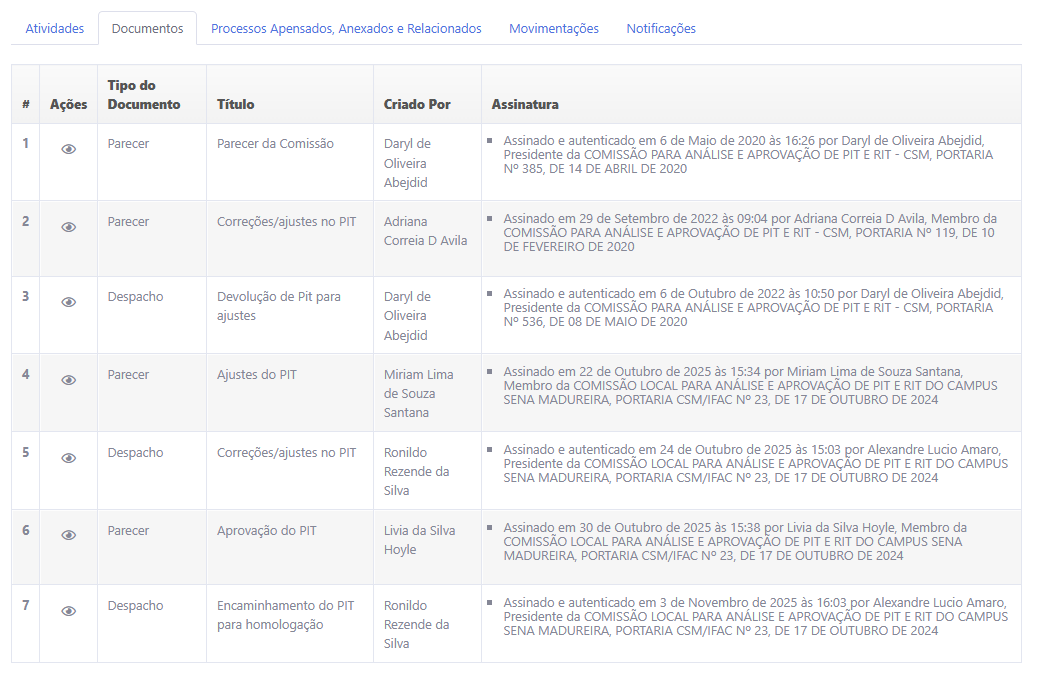Click the Assinatura column header
Screen dimensions: 1044x673
525,104
